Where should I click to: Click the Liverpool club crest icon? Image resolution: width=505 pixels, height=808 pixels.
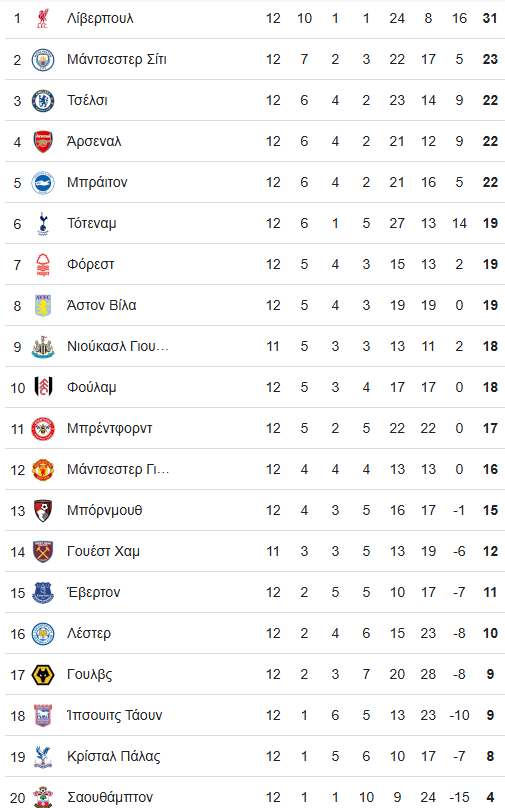(x=43, y=19)
